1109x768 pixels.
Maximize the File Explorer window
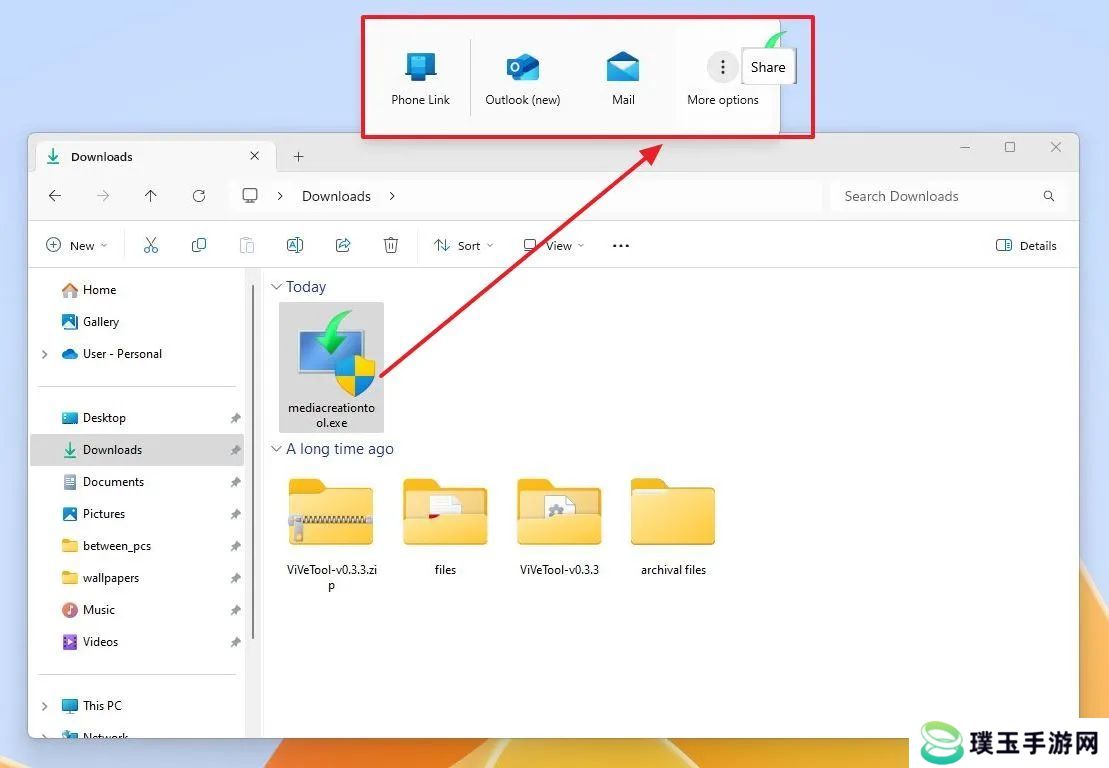click(x=1010, y=147)
